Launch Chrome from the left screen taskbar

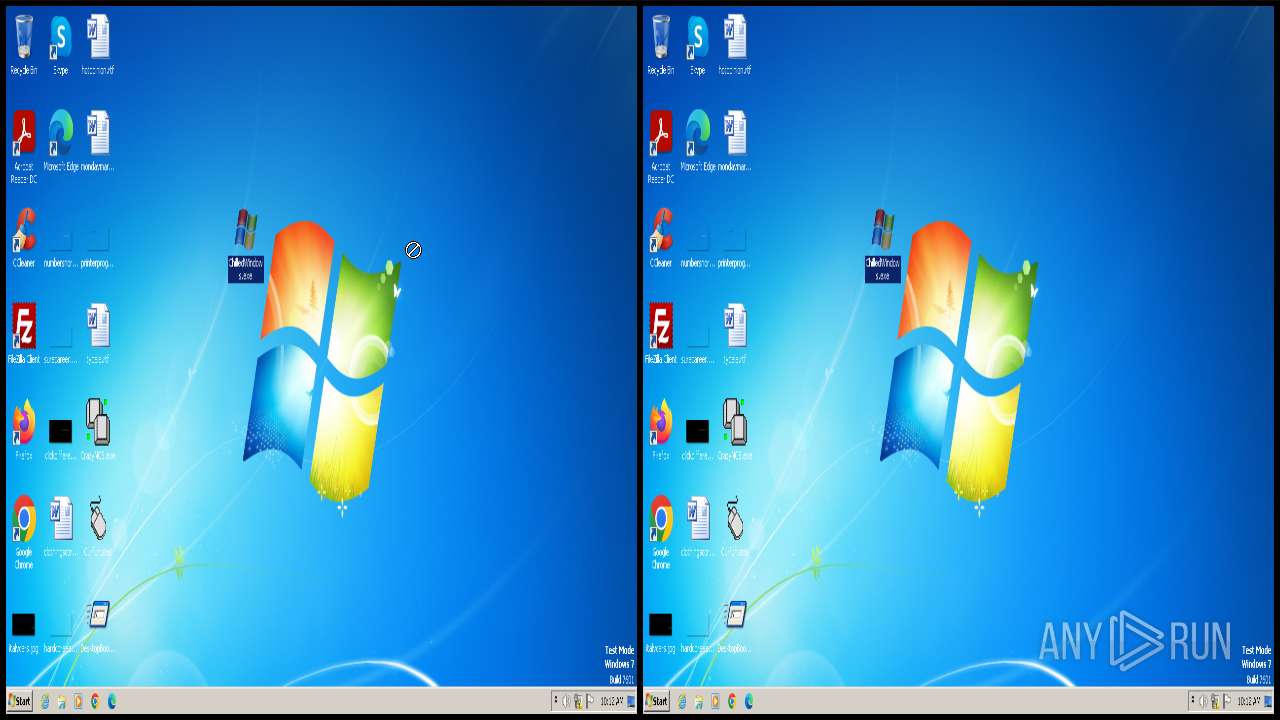[x=95, y=701]
